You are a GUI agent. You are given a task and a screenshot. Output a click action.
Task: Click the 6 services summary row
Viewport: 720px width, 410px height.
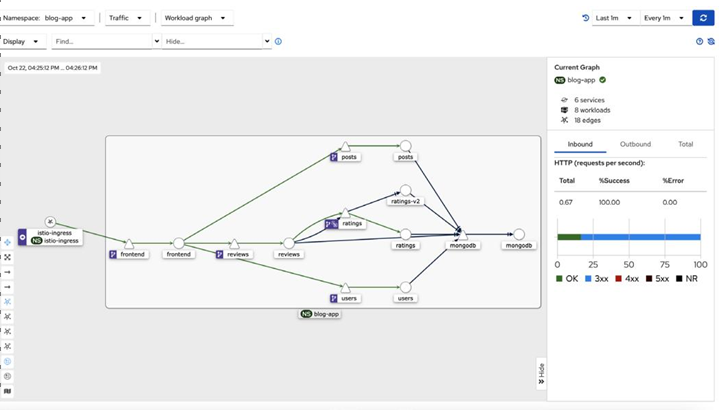[583, 100]
